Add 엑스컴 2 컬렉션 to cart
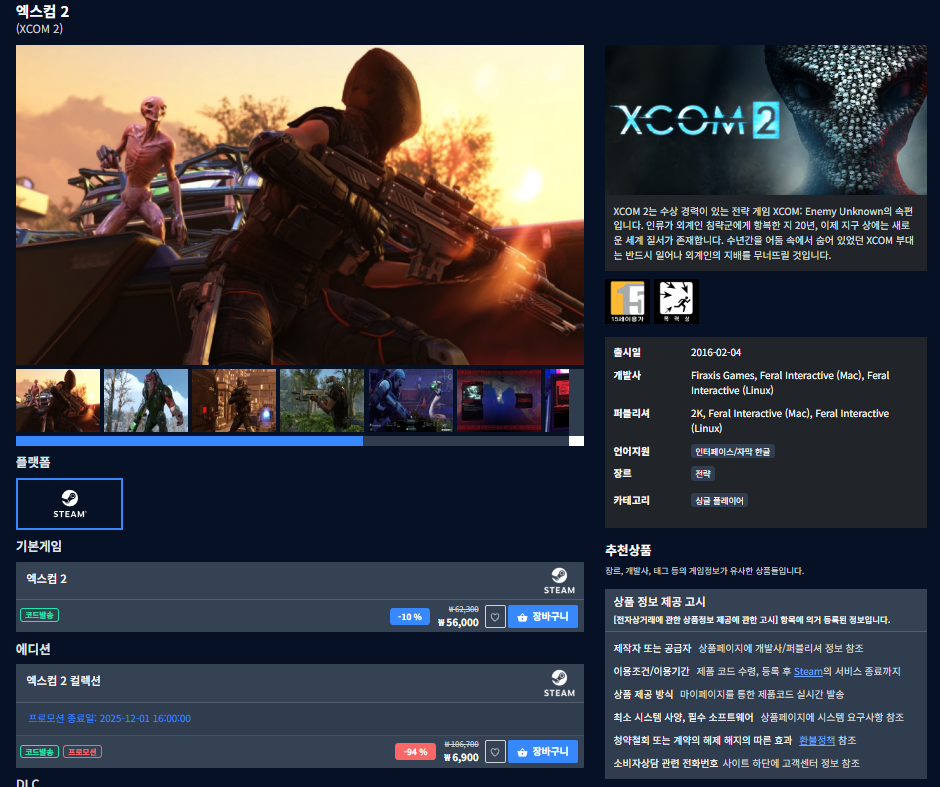This screenshot has height=787, width=940. click(543, 752)
